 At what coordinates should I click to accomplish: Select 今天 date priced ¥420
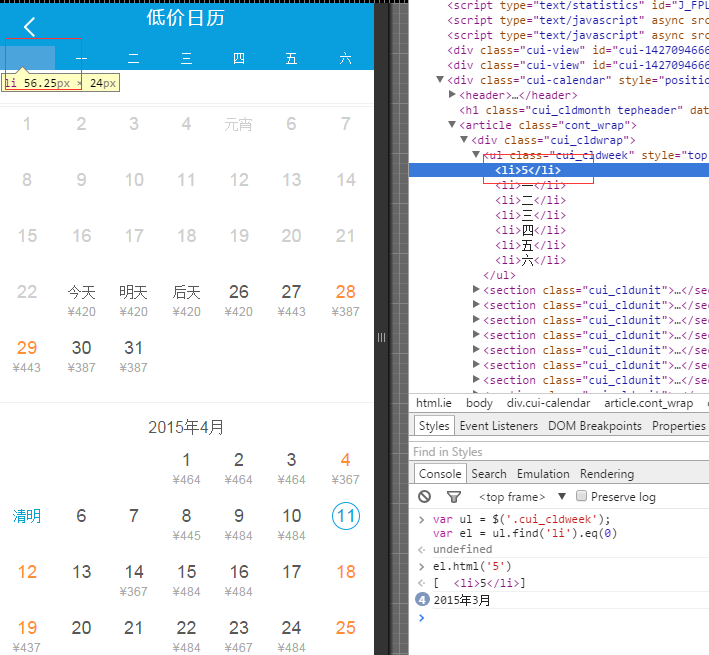tap(81, 300)
